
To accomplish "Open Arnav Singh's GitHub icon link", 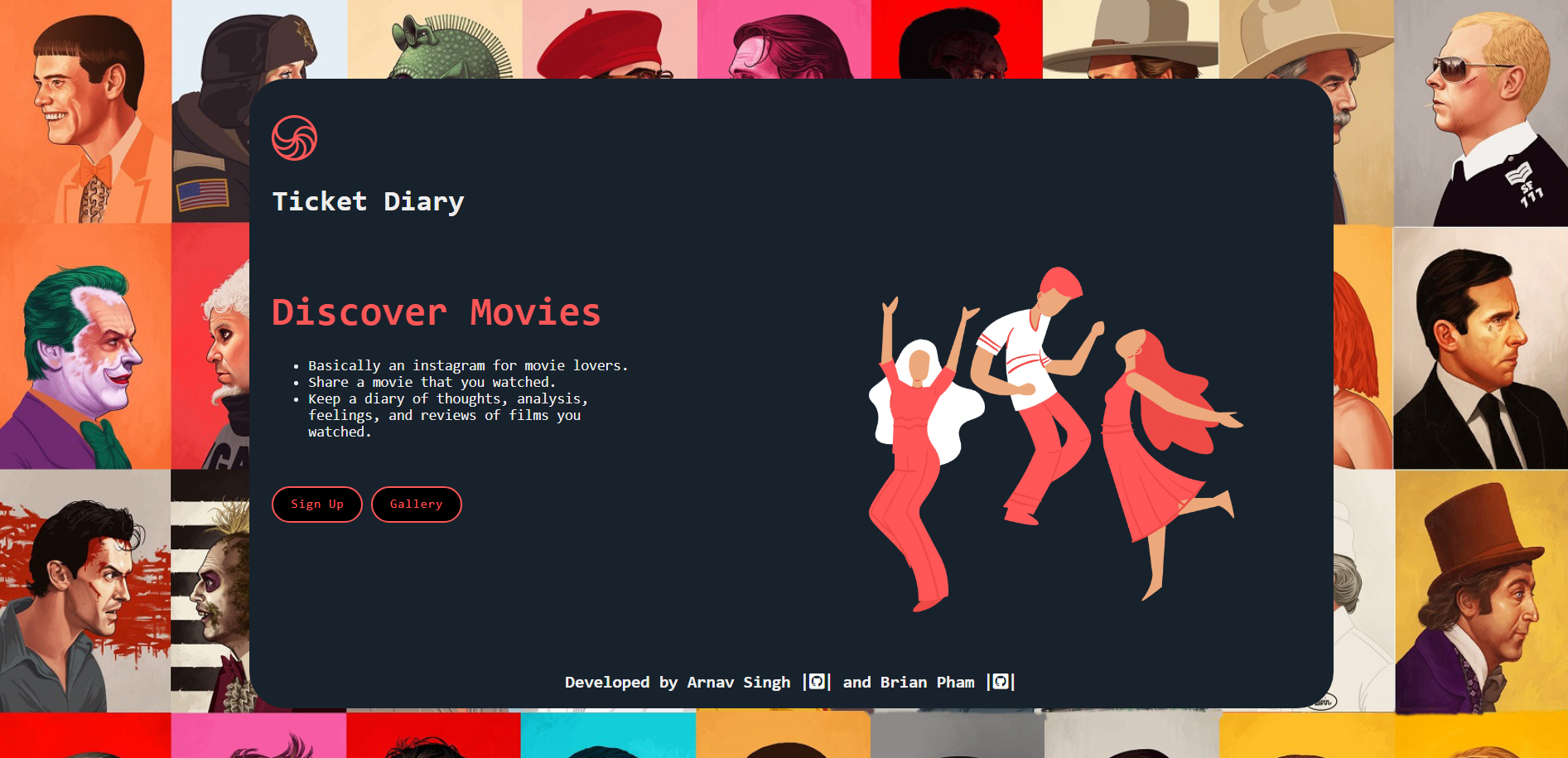I will [817, 682].
